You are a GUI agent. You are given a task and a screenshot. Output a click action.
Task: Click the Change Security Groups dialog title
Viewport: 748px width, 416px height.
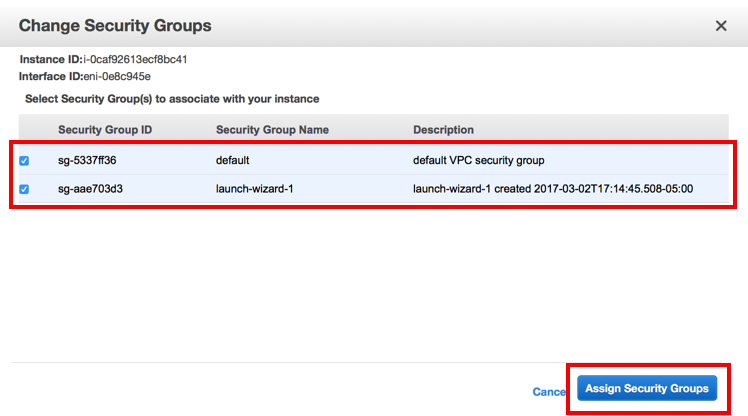click(115, 25)
